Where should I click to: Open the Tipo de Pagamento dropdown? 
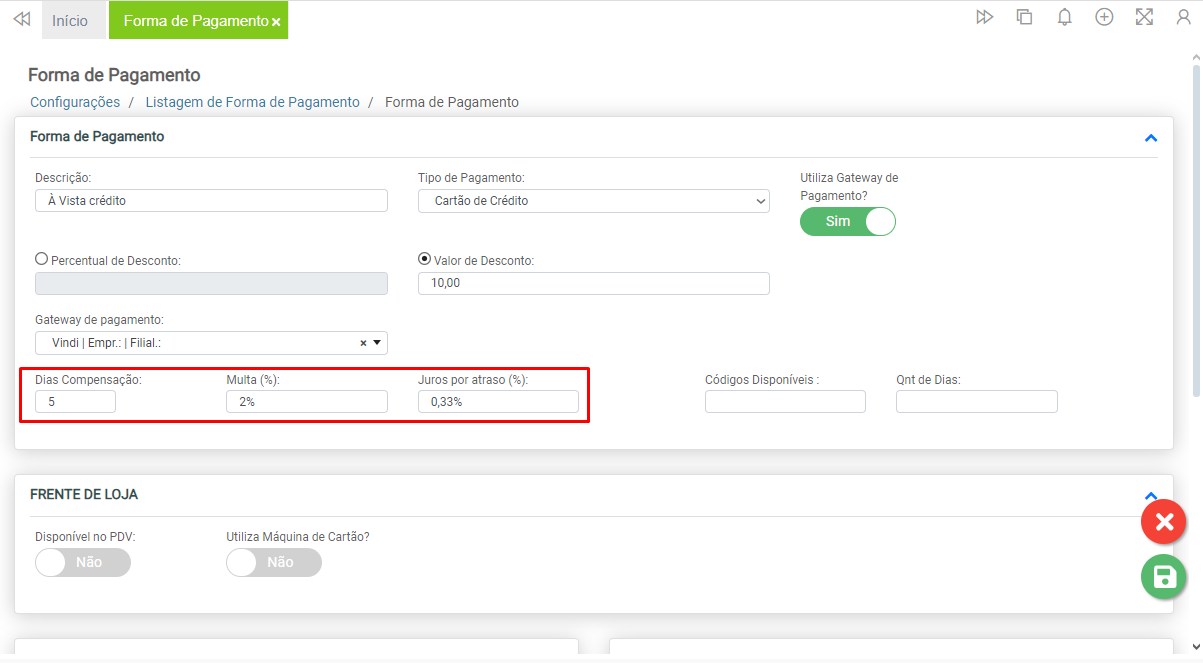point(593,201)
